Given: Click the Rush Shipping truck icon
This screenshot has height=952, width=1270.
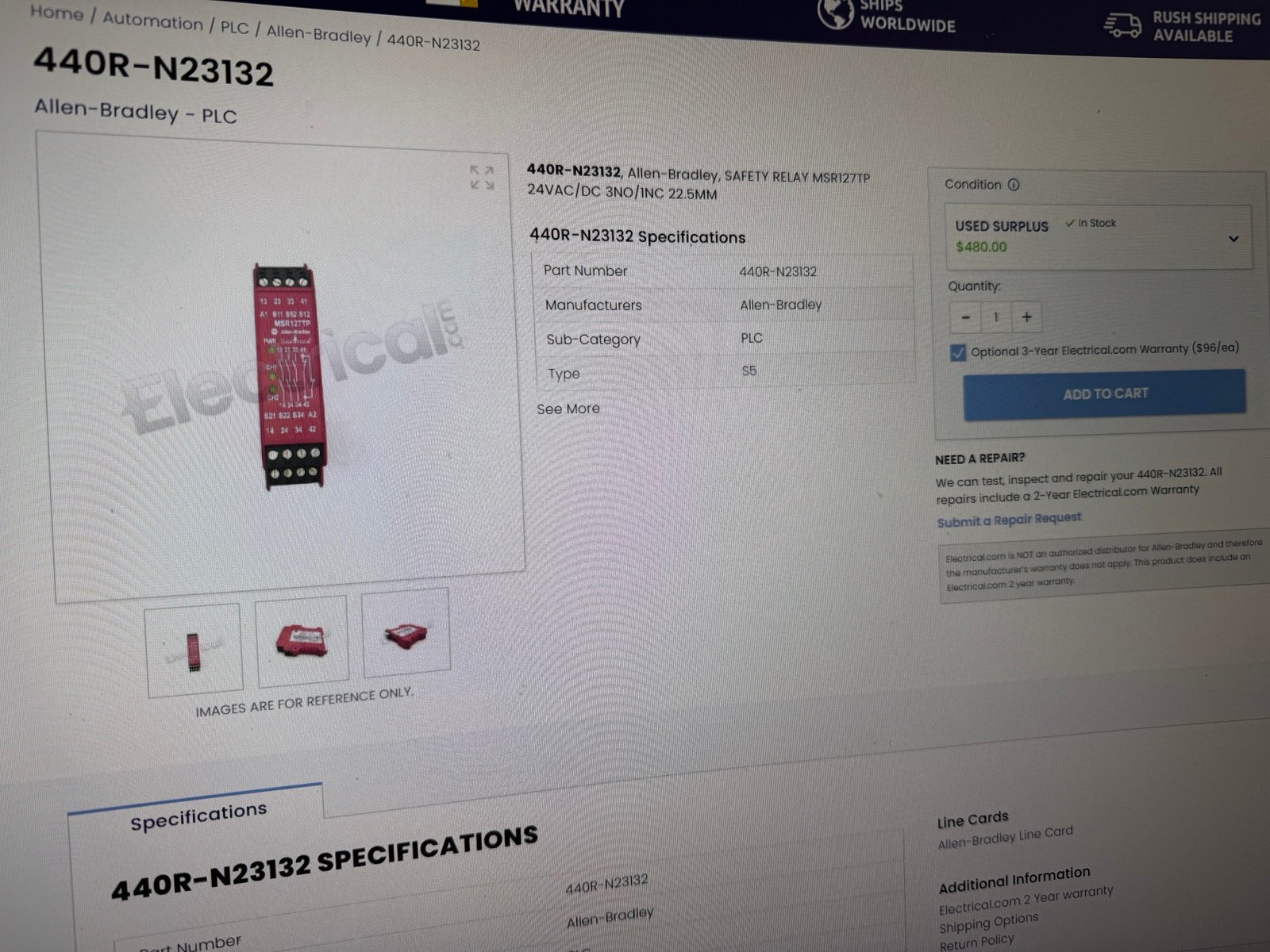Looking at the screenshot, I should click(1122, 25).
